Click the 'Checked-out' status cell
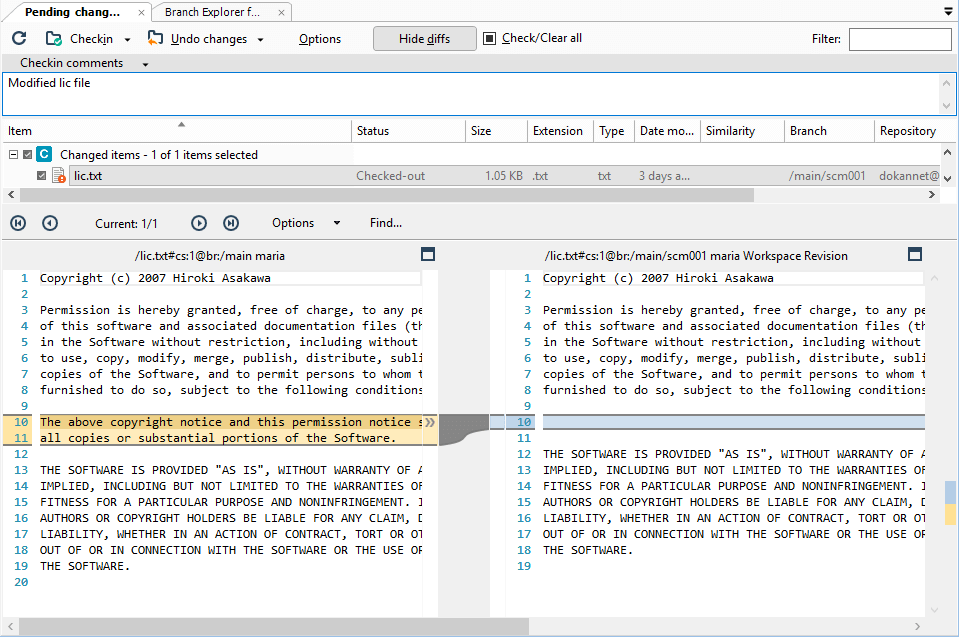Image resolution: width=959 pixels, height=637 pixels. [390, 176]
